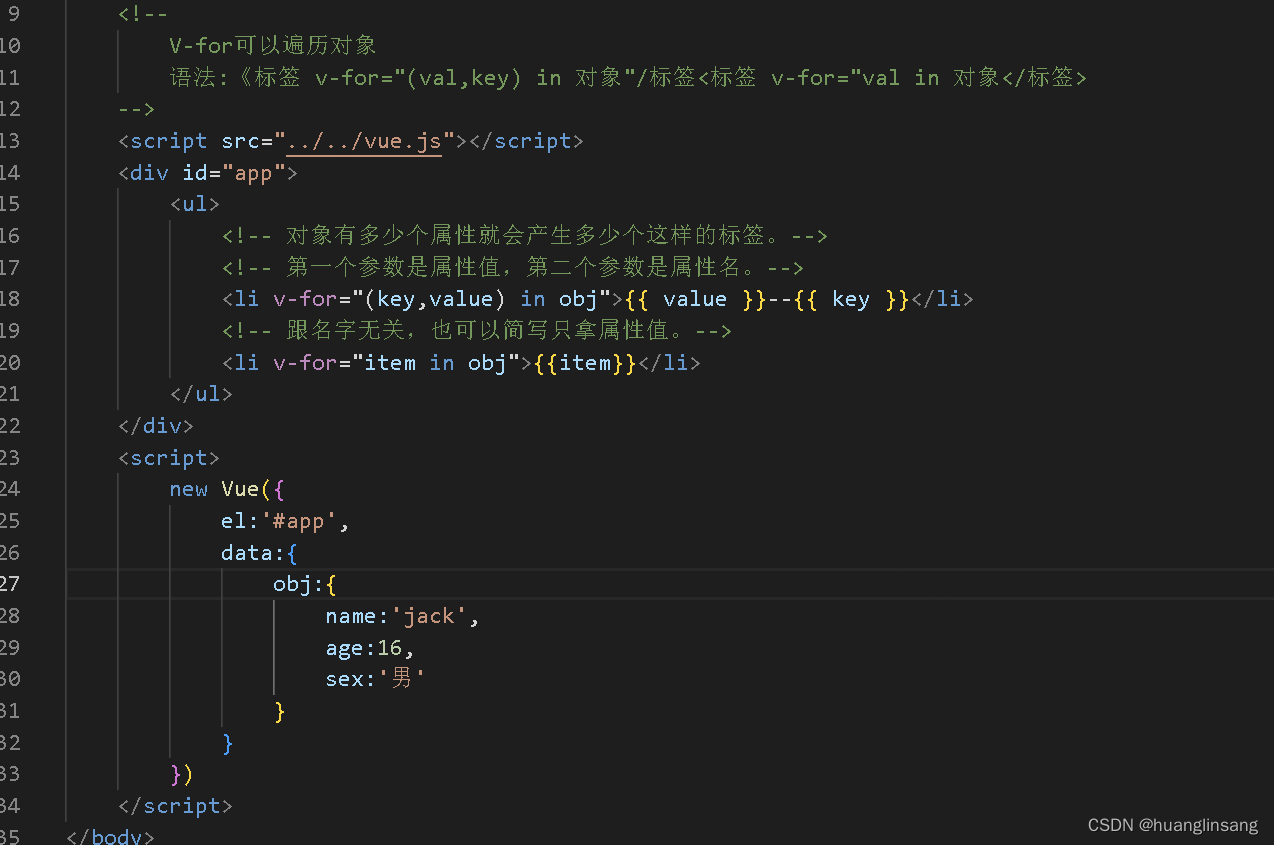
Task: Click the text 'V-for可以遍历对象' comment
Action: 273,46
